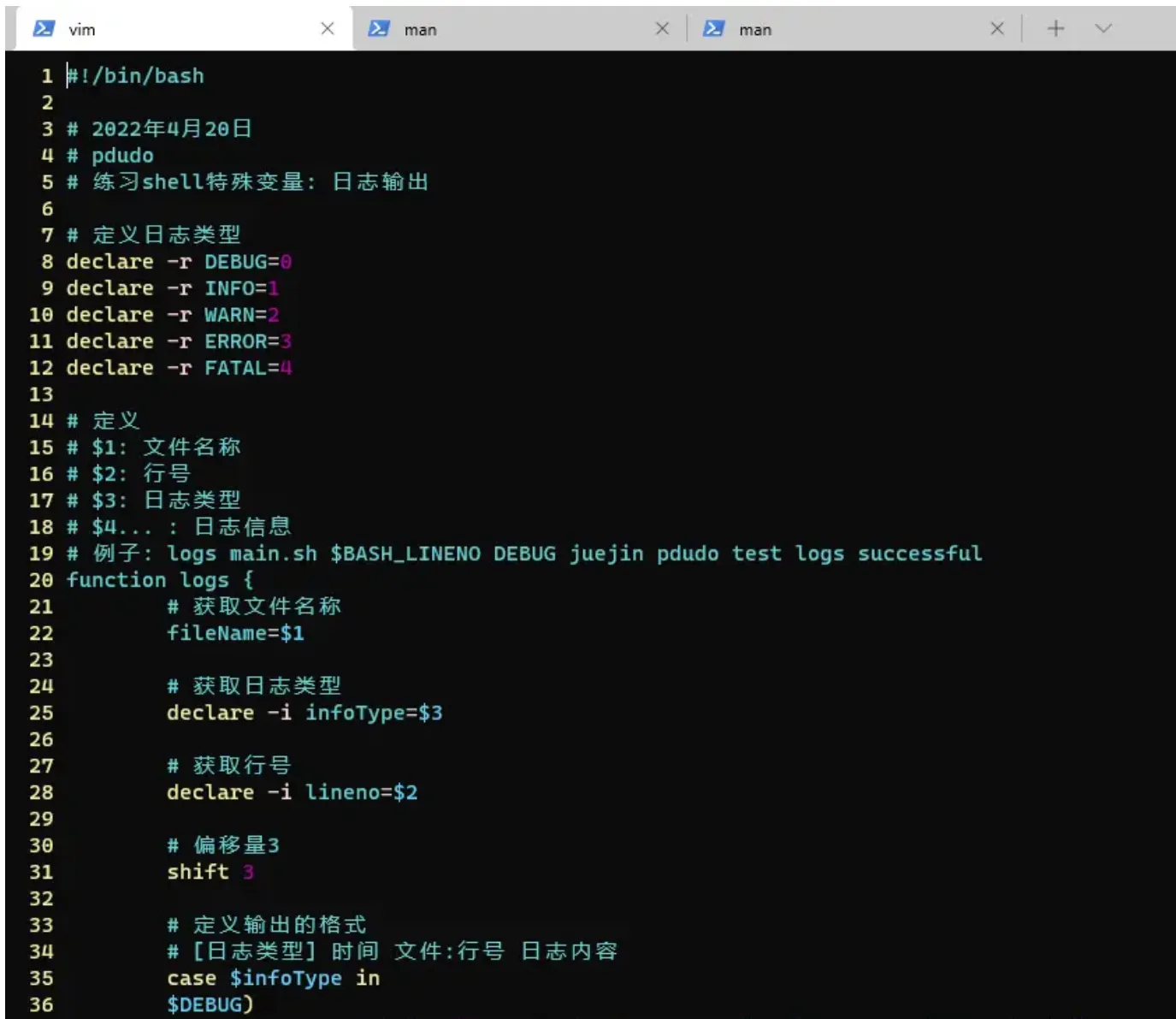1176x1019 pixels.
Task: Click the 'shift 3' line
Action: (x=210, y=872)
